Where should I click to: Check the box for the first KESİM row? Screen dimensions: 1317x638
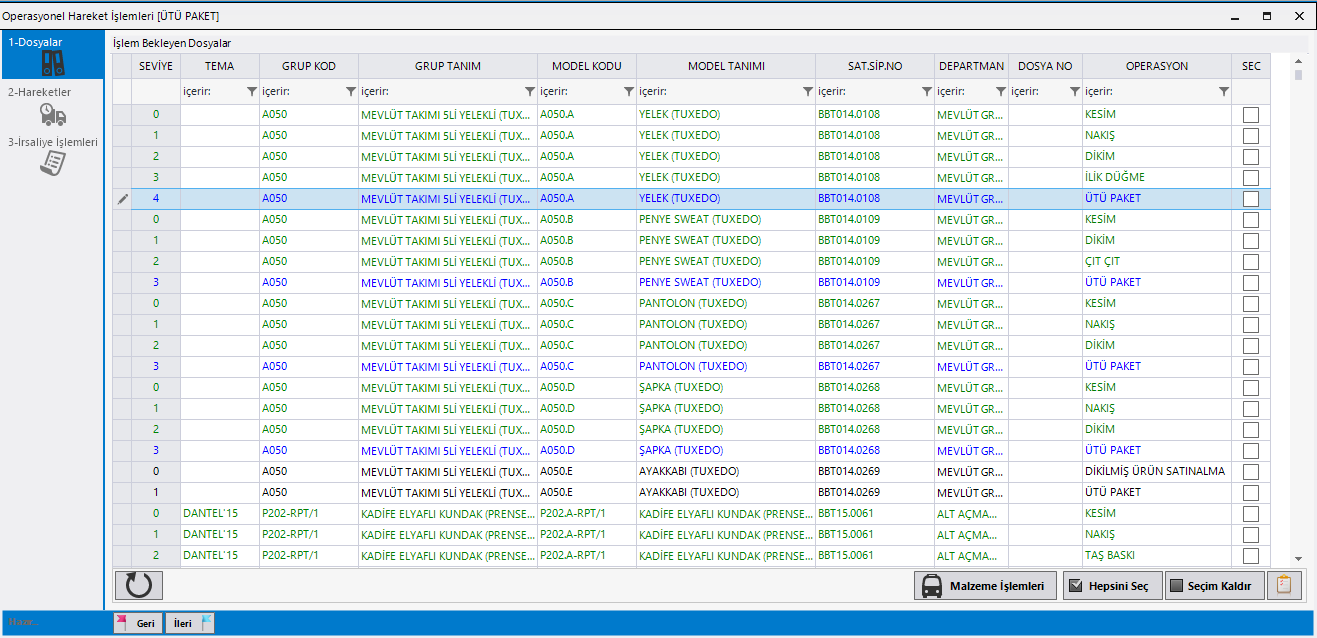[1250, 115]
